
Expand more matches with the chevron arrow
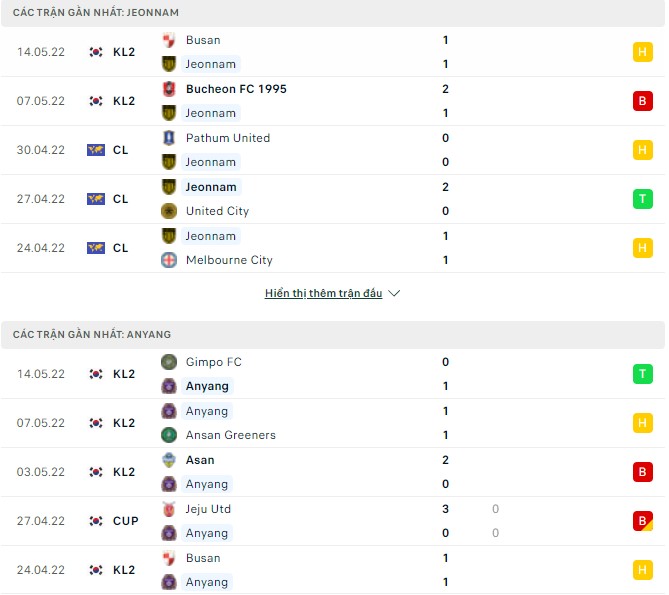[394, 294]
